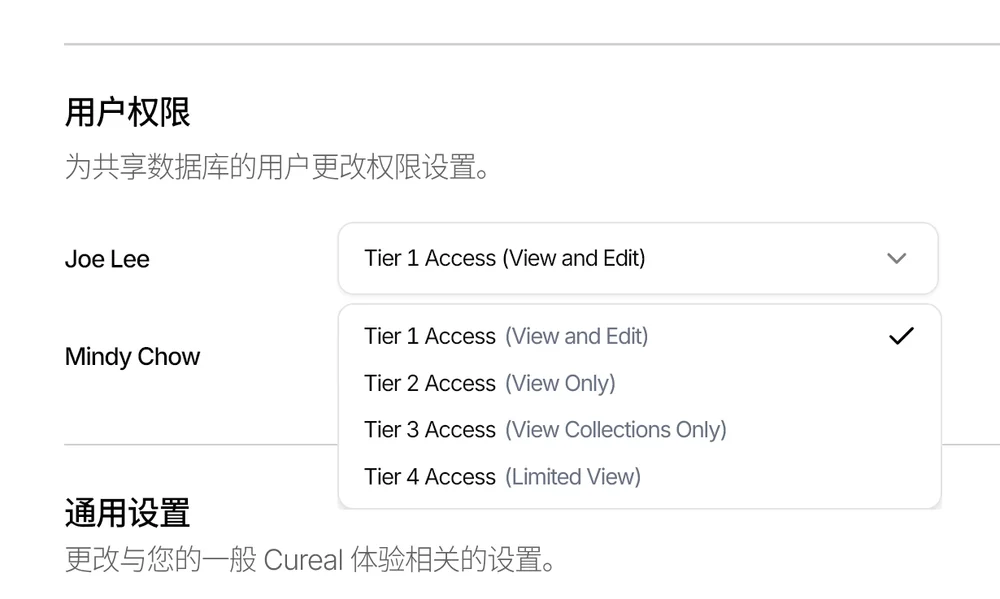Select the currently checked Tier 1 Access option
This screenshot has height=599, width=1000.
pyautogui.click(x=506, y=336)
